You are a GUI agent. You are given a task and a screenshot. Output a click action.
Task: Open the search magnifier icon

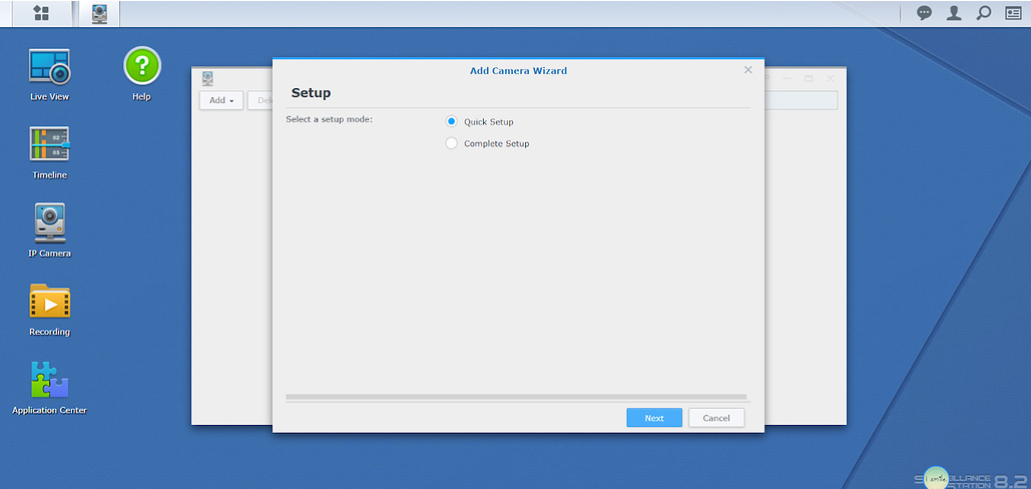click(x=984, y=13)
